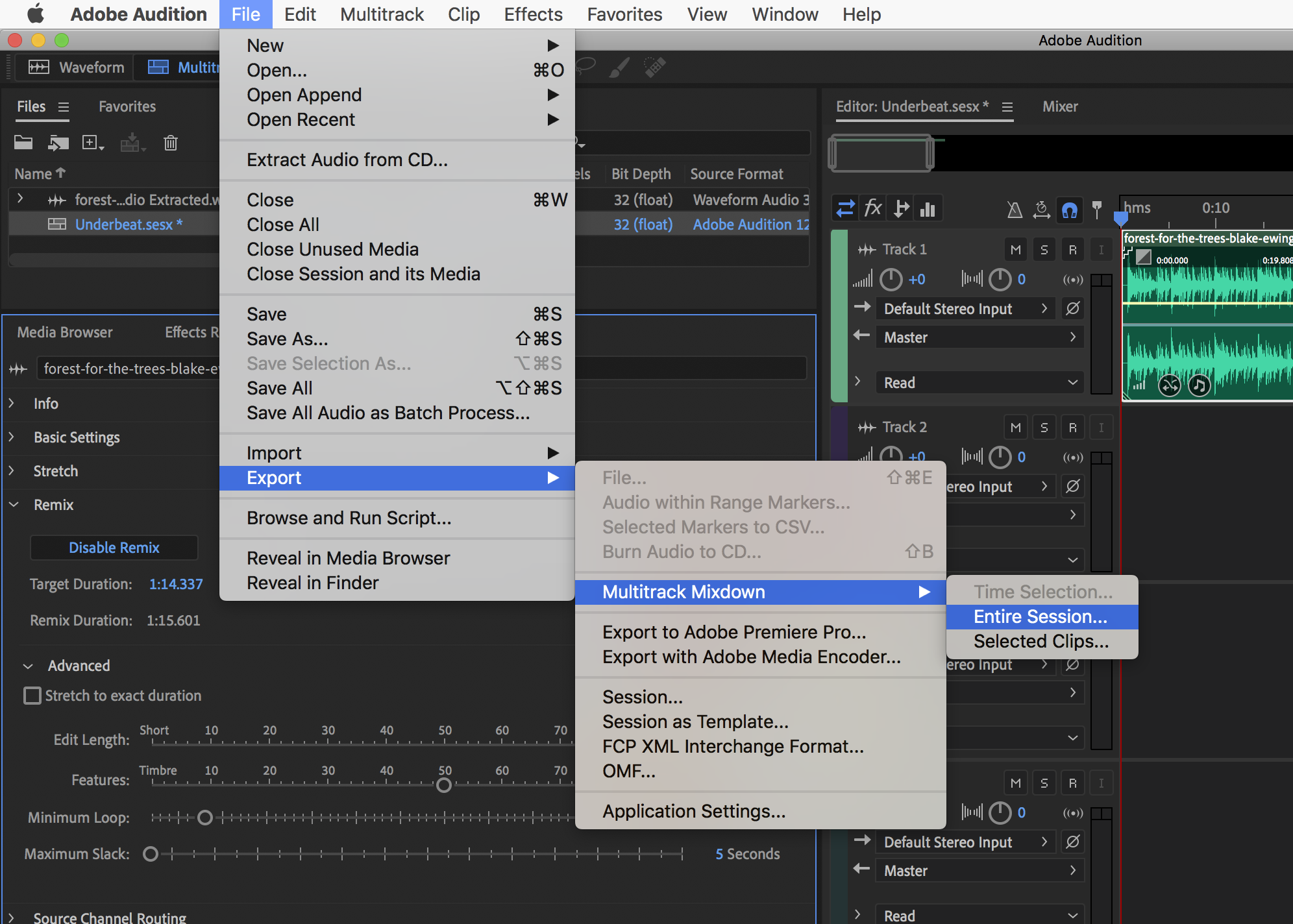
Task: Adjust the Features slider handle
Action: tap(444, 785)
